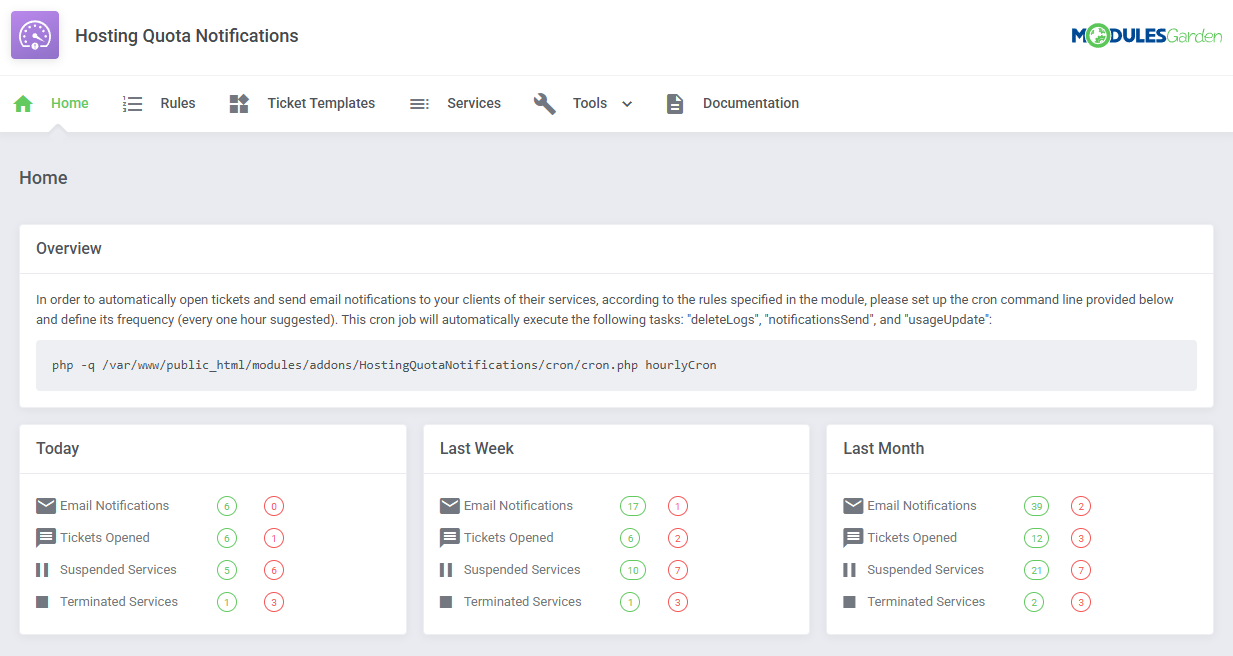Click the Hosting Quota Notifications gauge icon
Image resolution: width=1233 pixels, height=656 pixels.
(x=35, y=36)
